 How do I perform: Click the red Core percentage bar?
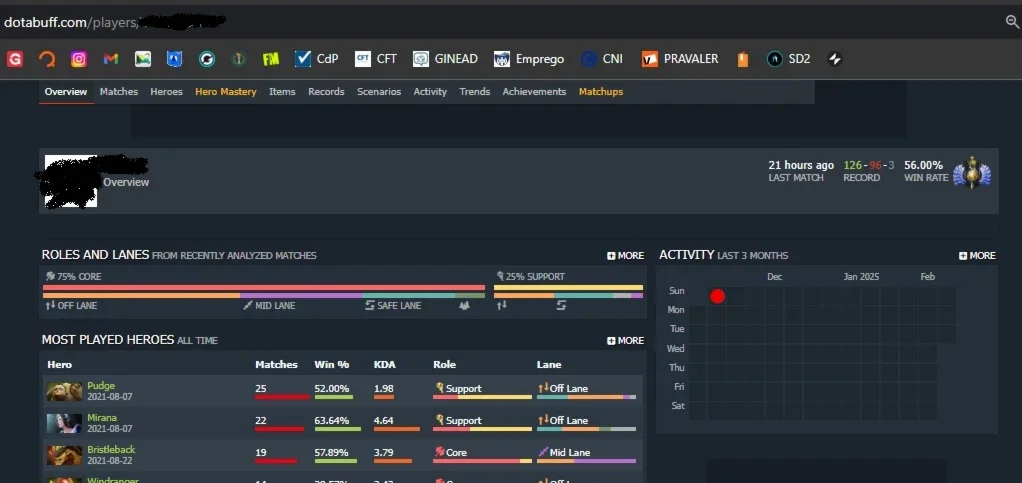coord(264,287)
